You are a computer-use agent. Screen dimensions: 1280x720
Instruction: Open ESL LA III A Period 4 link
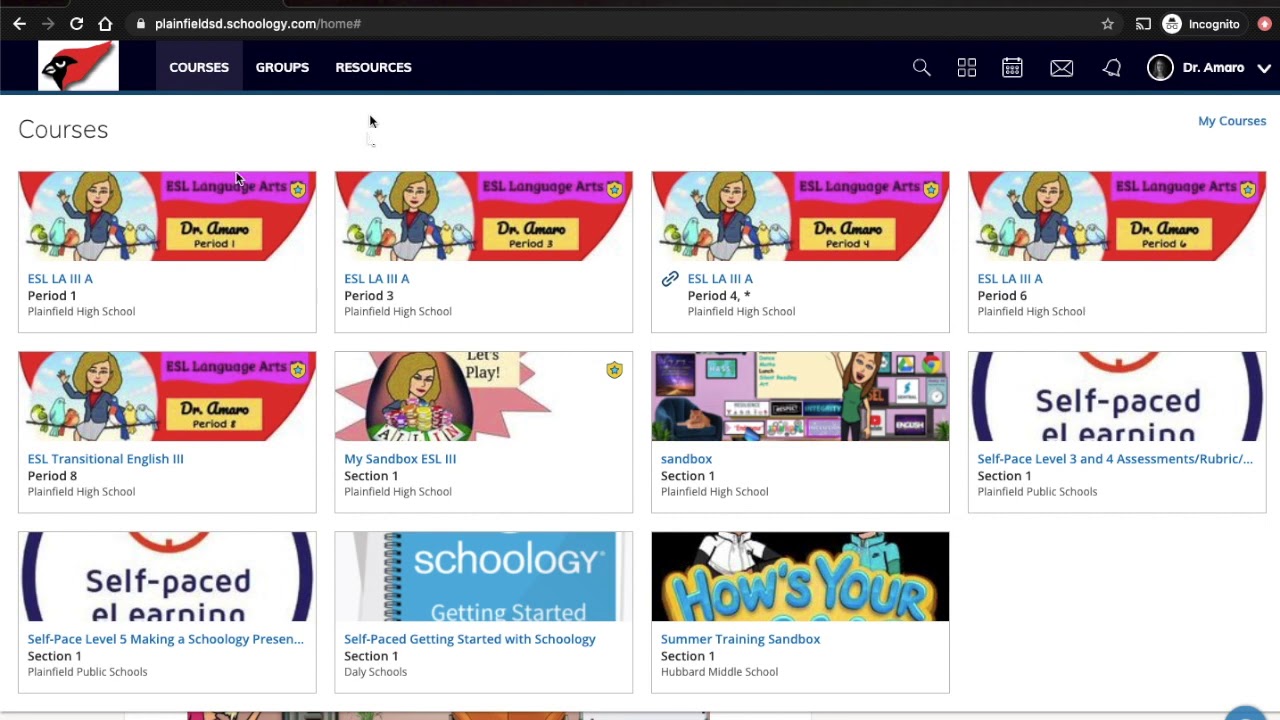coord(720,279)
